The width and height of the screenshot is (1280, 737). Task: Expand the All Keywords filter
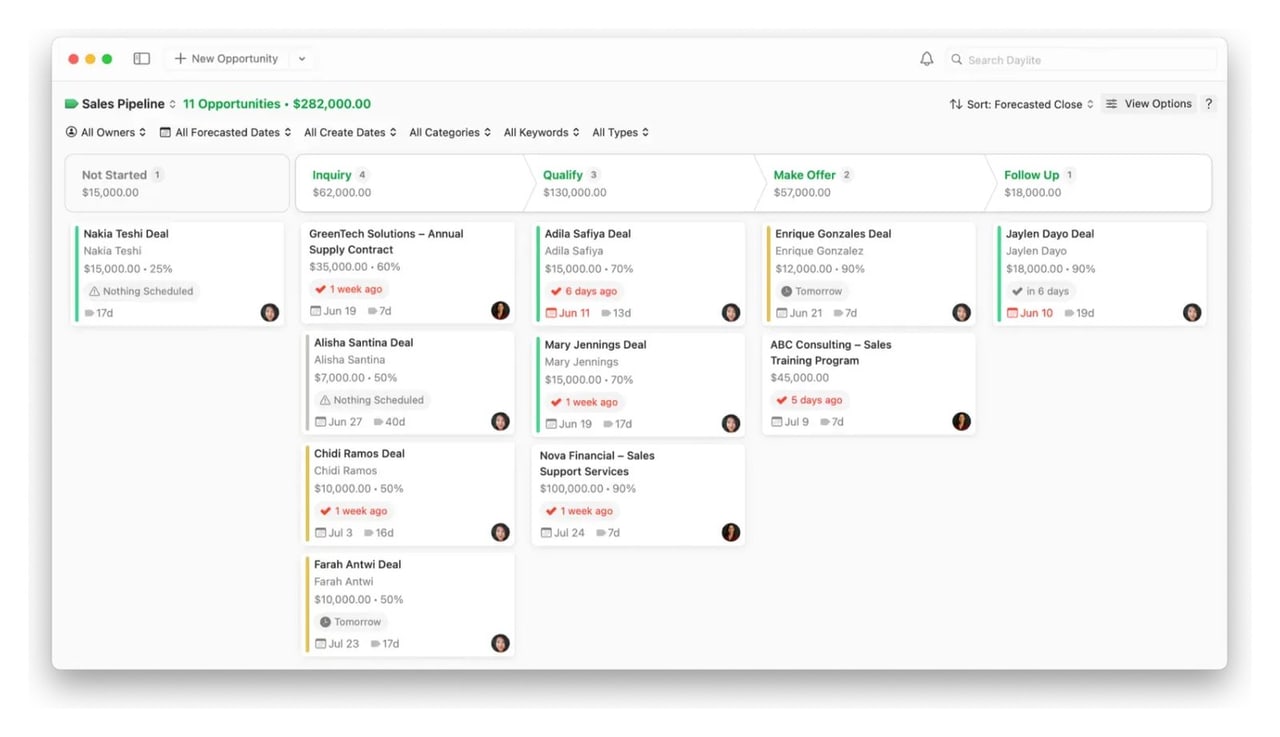542,132
